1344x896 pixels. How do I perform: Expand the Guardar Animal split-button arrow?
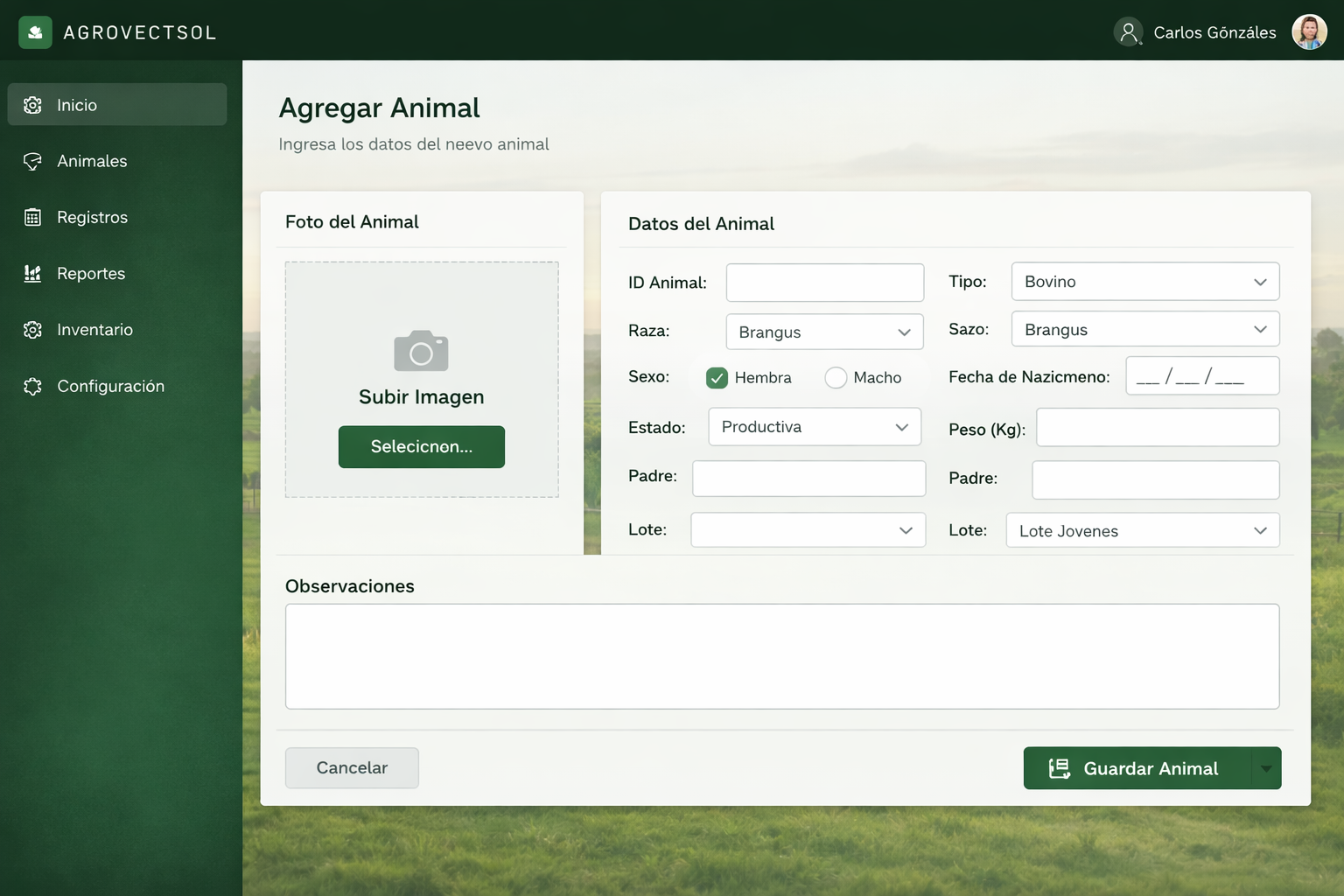click(1266, 768)
